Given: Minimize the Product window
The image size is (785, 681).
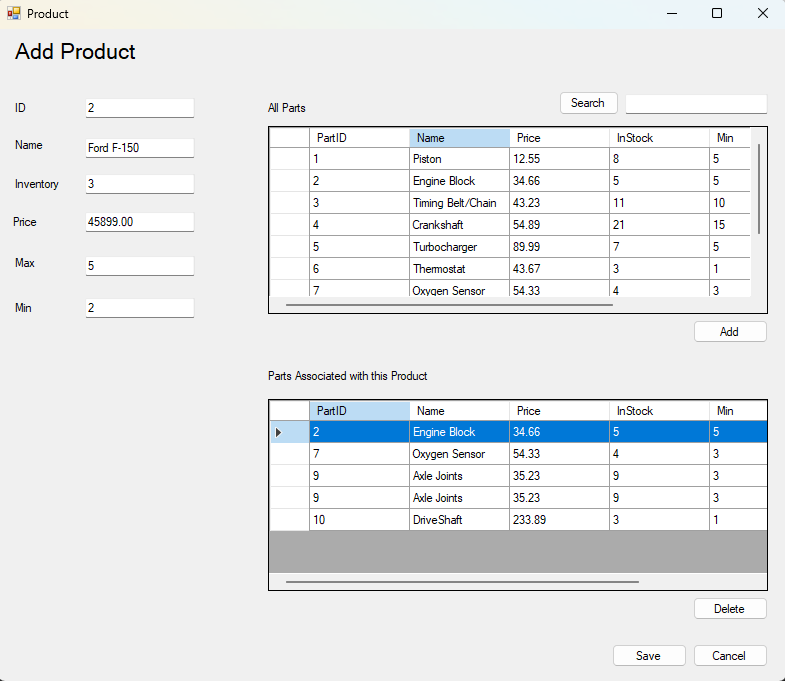Looking at the screenshot, I should tap(672, 14).
